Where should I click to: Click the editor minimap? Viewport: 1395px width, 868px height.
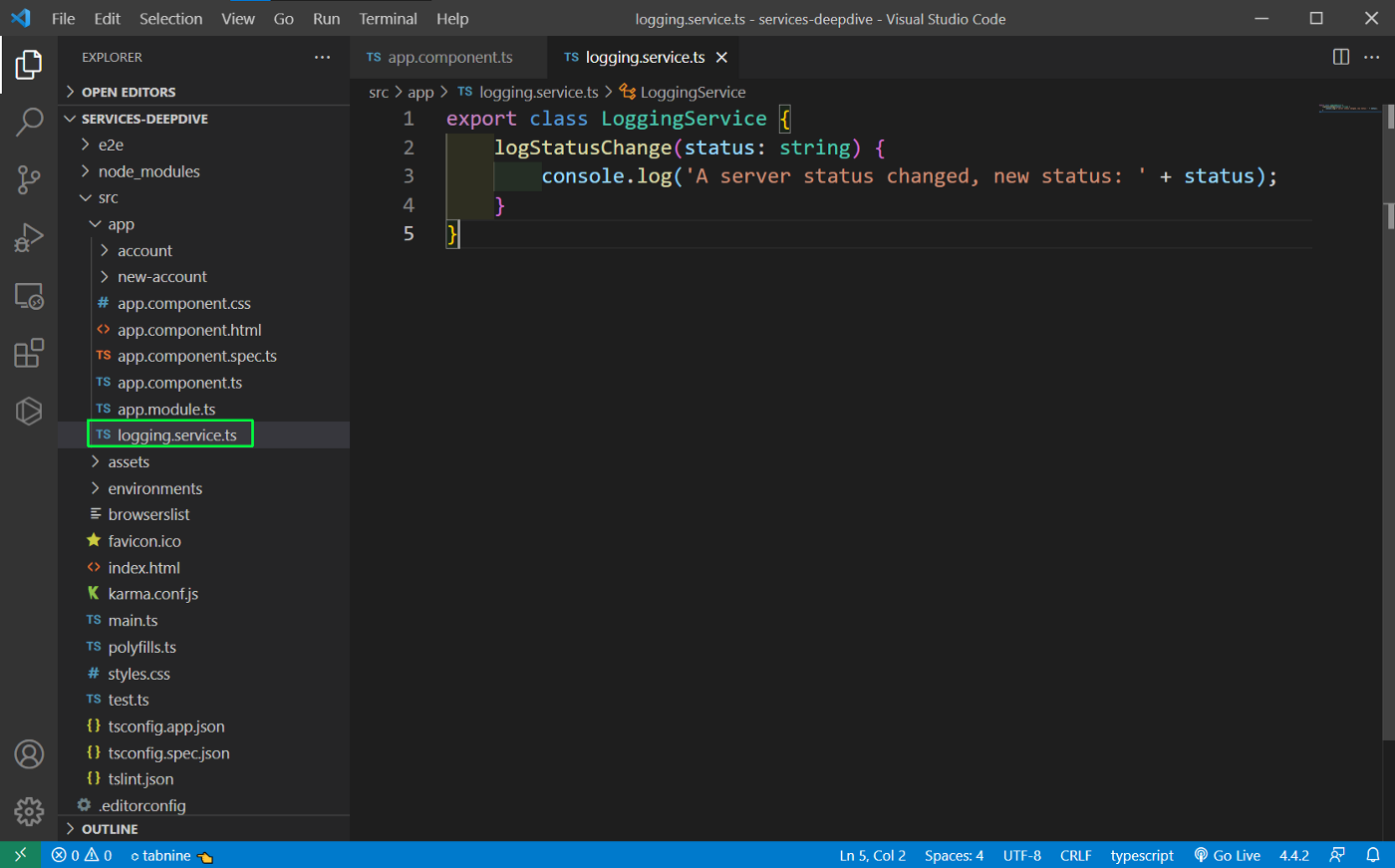click(1349, 107)
